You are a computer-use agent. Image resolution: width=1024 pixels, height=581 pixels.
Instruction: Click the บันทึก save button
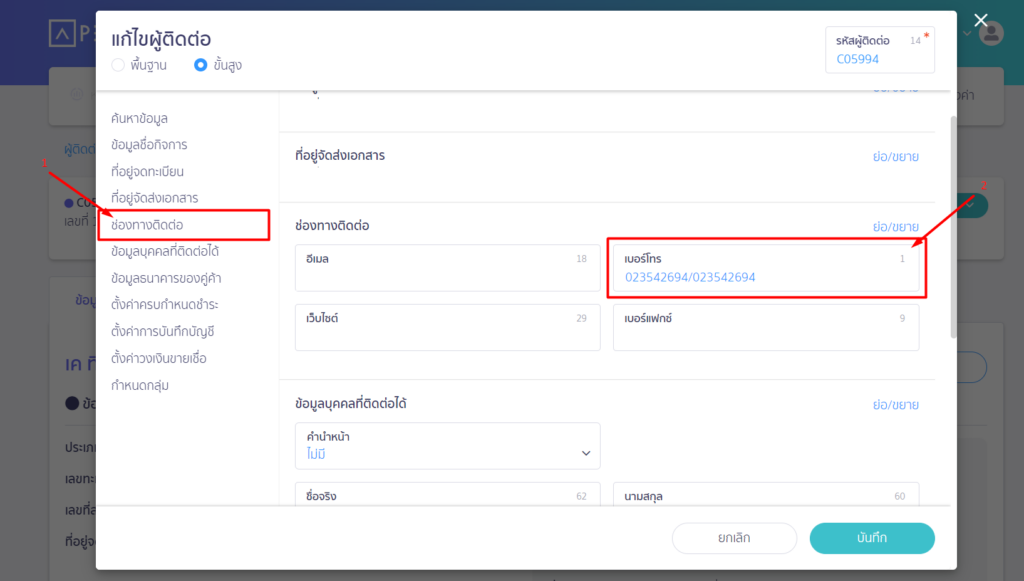[x=871, y=538]
